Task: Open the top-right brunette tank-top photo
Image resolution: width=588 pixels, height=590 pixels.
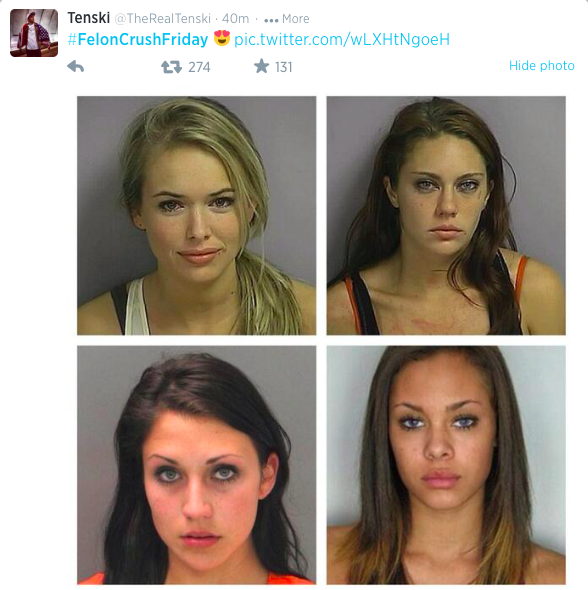Action: click(x=446, y=216)
